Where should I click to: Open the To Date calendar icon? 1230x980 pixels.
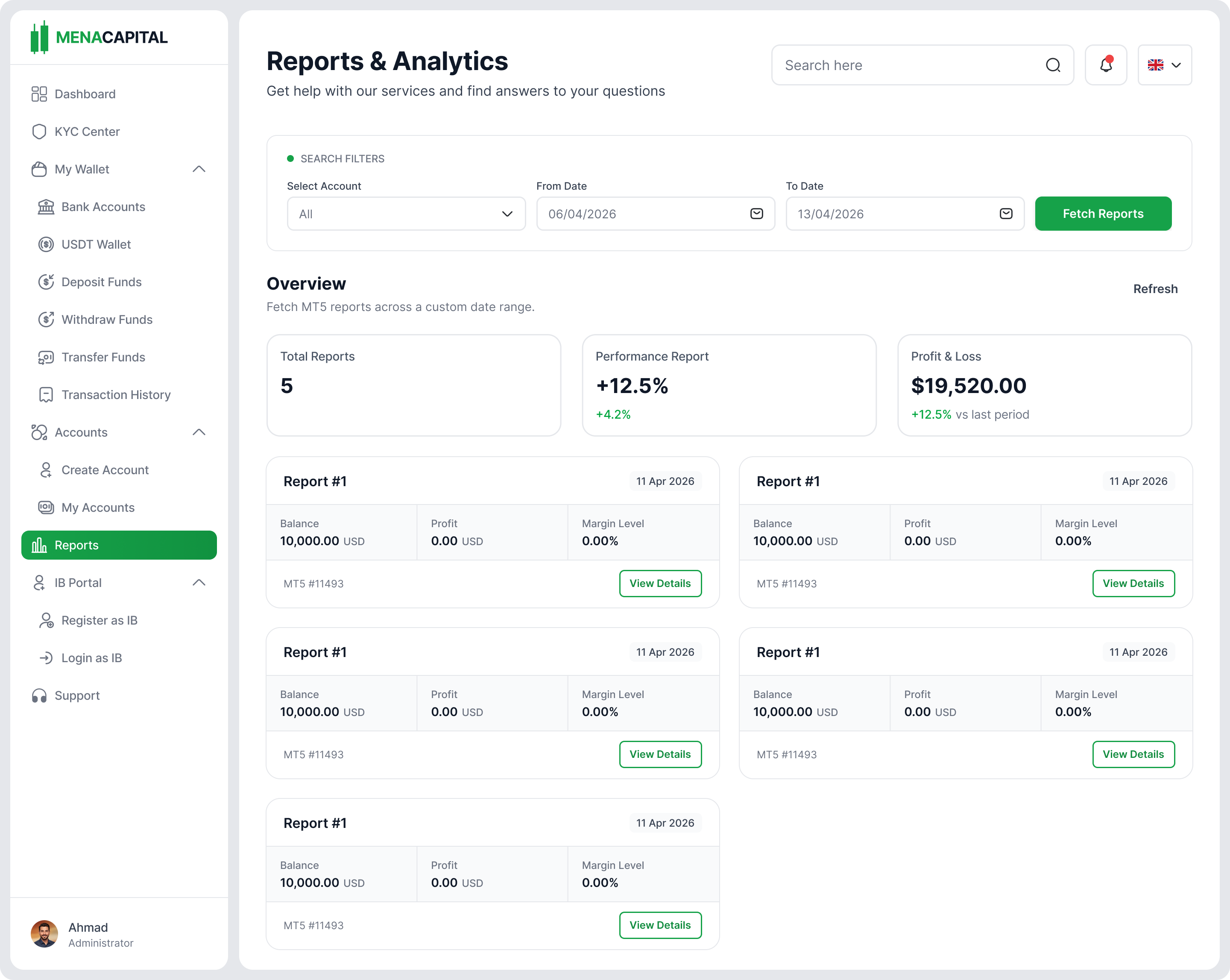[x=1006, y=214]
